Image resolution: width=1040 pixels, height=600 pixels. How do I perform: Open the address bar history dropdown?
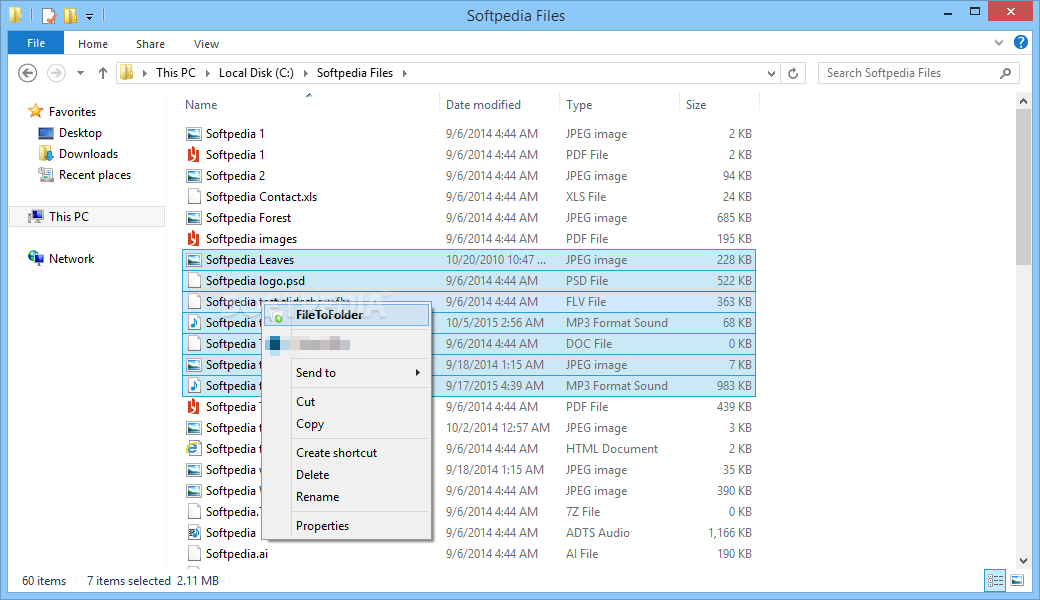pyautogui.click(x=771, y=74)
